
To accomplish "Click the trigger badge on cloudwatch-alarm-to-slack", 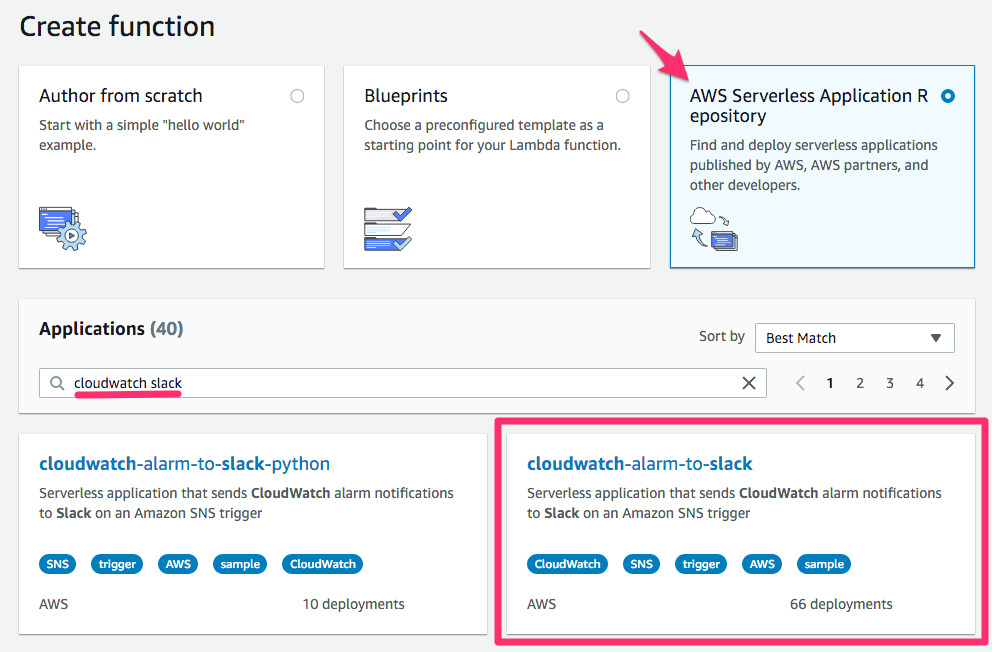I will [x=700, y=563].
